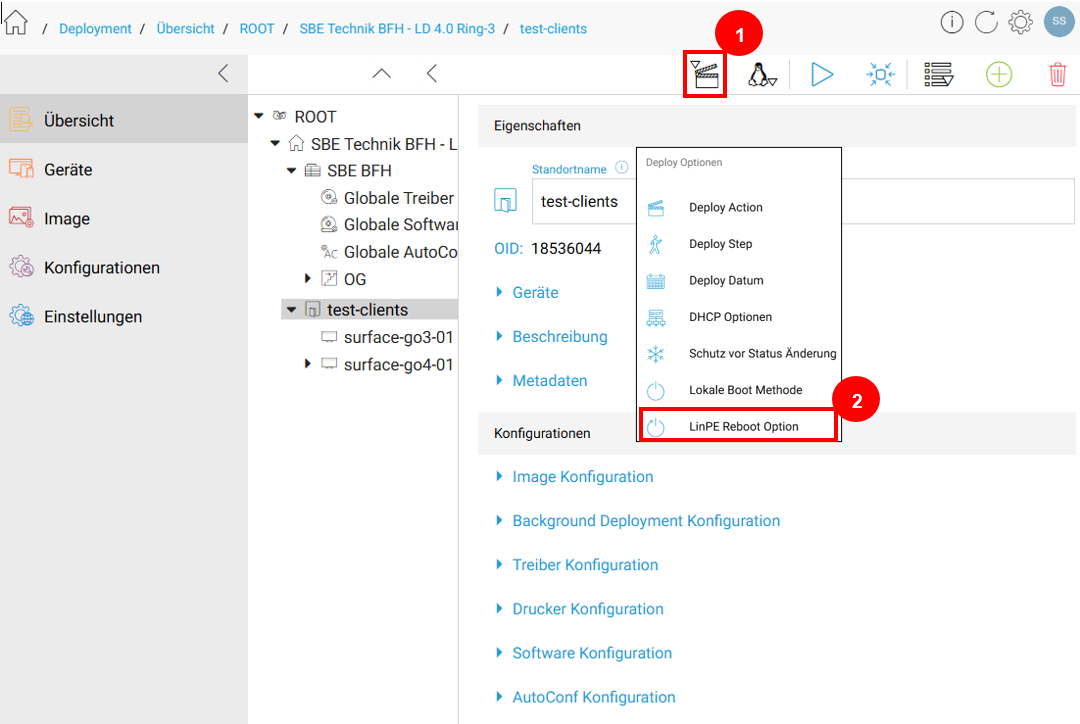1080x724 pixels.
Task: Open SBE Technik BFH - LD 4.0 Ring-3 breadcrumb
Action: coord(397,29)
